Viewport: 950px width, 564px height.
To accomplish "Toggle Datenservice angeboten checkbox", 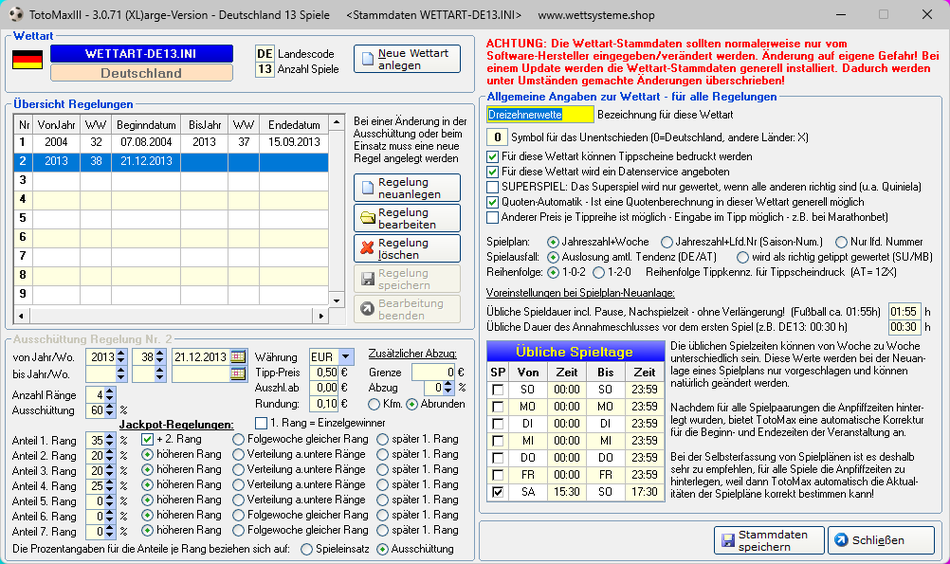I will [x=493, y=171].
